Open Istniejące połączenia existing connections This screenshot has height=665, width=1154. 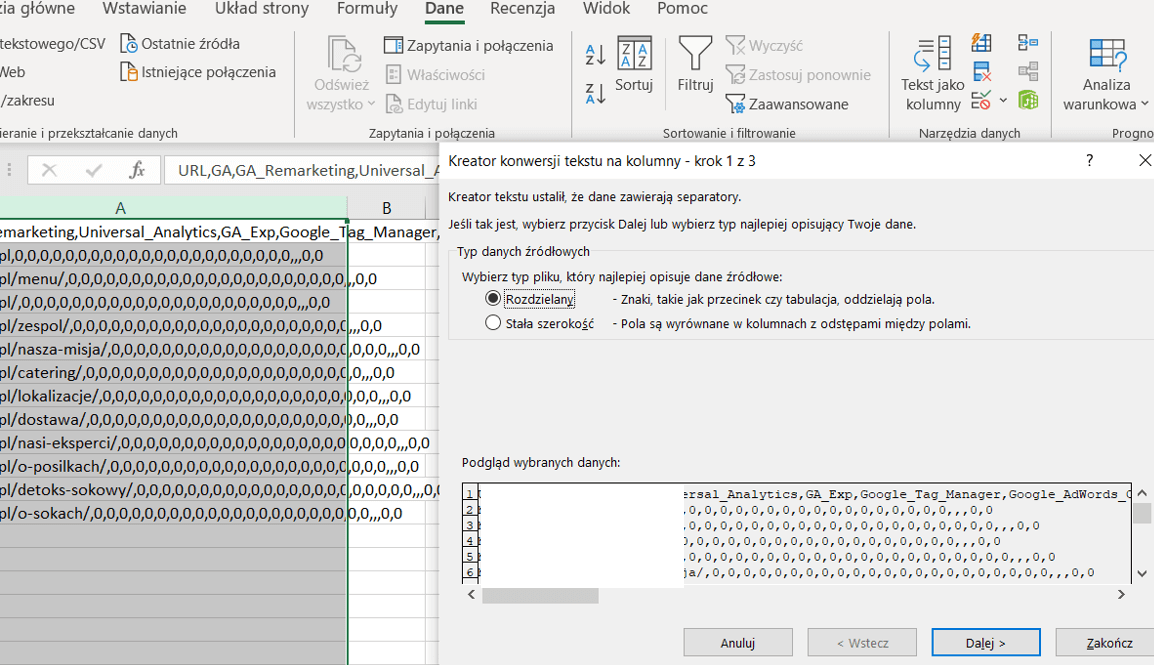pos(197,72)
